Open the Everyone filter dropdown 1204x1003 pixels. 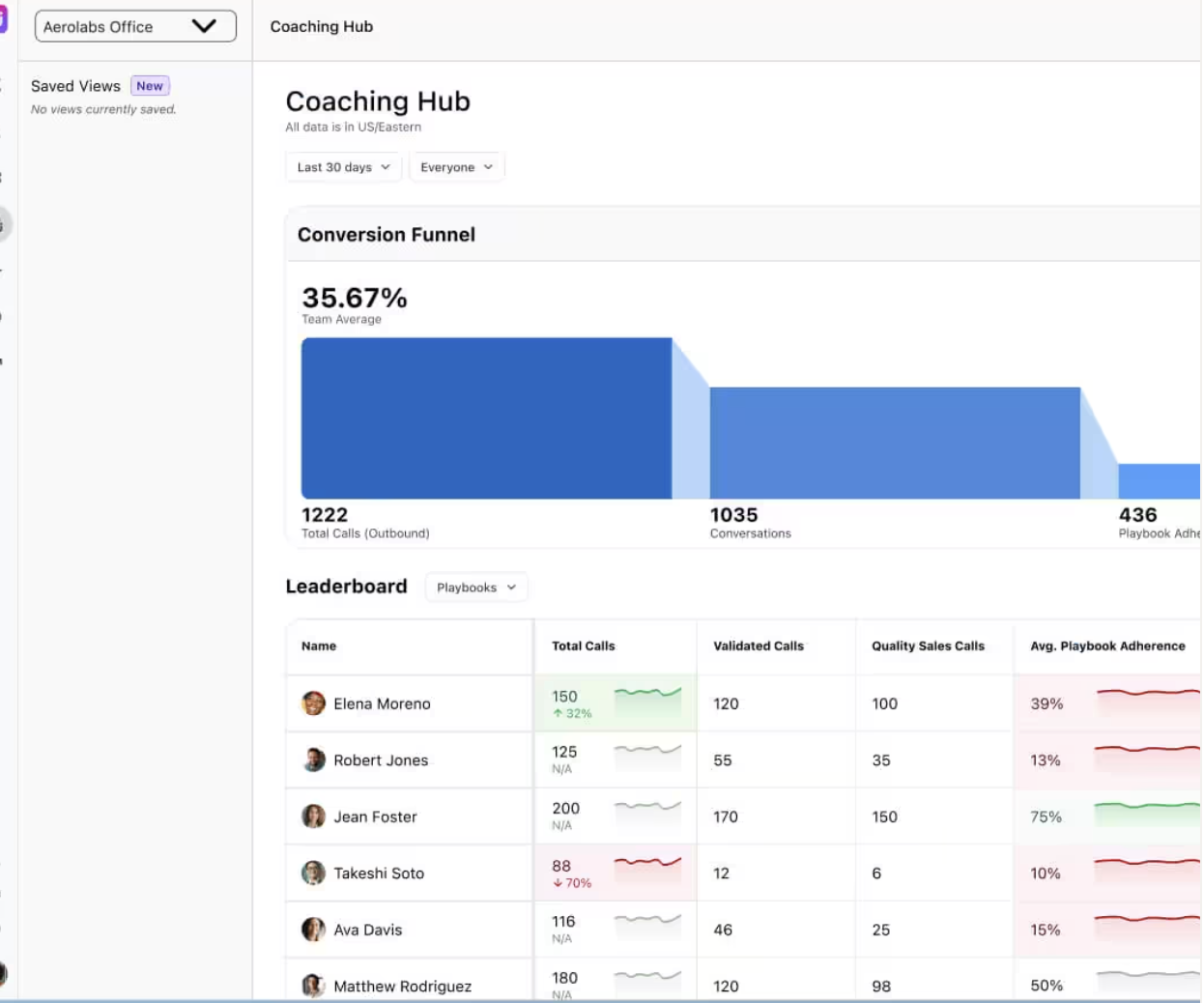(456, 167)
